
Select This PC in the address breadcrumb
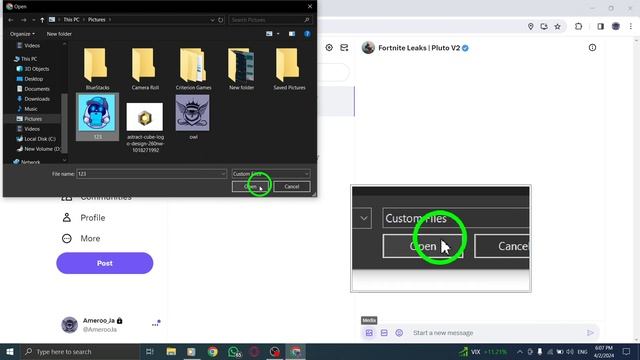pyautogui.click(x=71, y=20)
